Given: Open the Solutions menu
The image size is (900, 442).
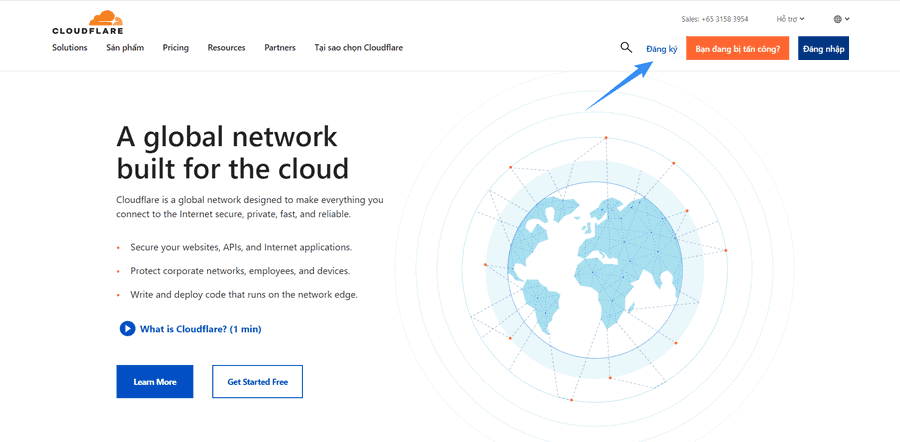Looking at the screenshot, I should (69, 48).
